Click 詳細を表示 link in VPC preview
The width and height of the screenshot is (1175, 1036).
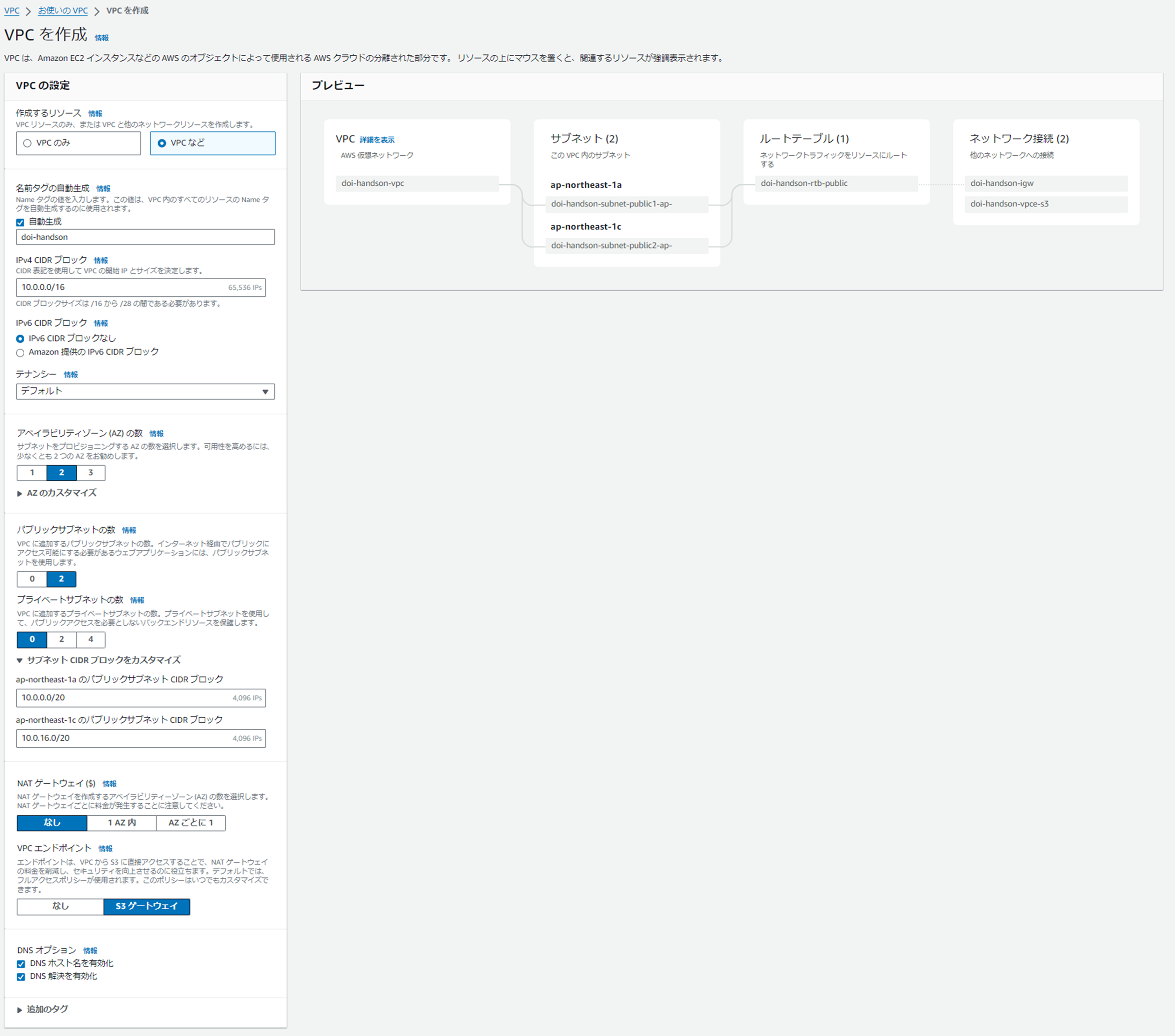376,140
